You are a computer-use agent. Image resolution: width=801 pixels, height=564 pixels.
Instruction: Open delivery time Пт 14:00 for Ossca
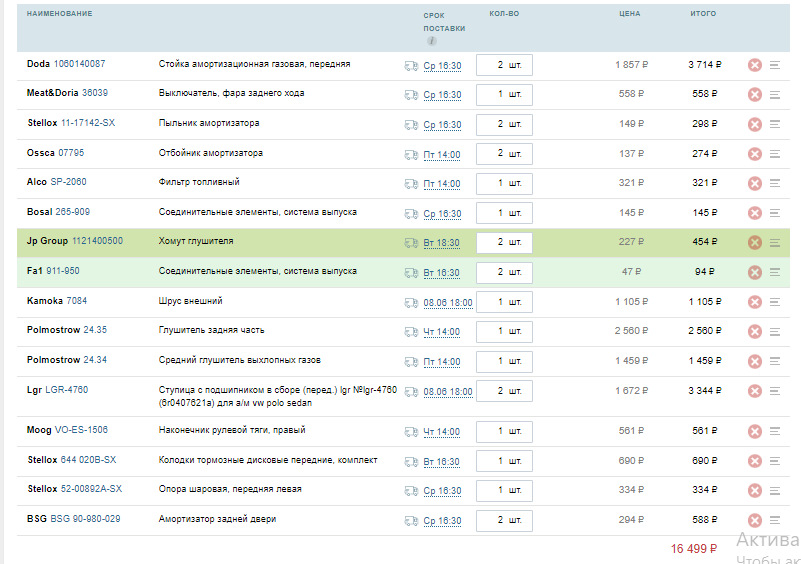(x=442, y=155)
